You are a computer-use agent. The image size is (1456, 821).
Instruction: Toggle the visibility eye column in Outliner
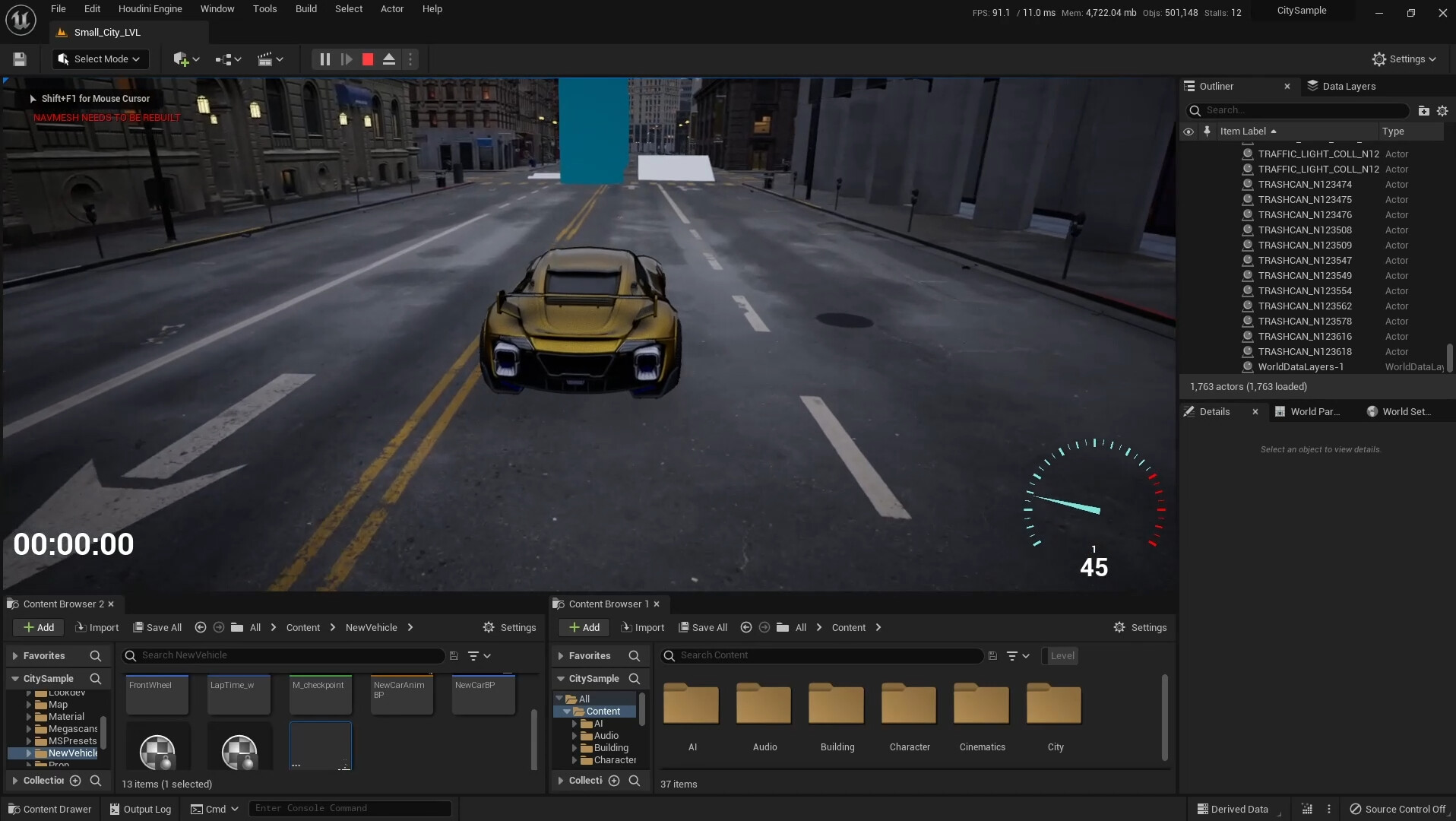click(x=1189, y=132)
